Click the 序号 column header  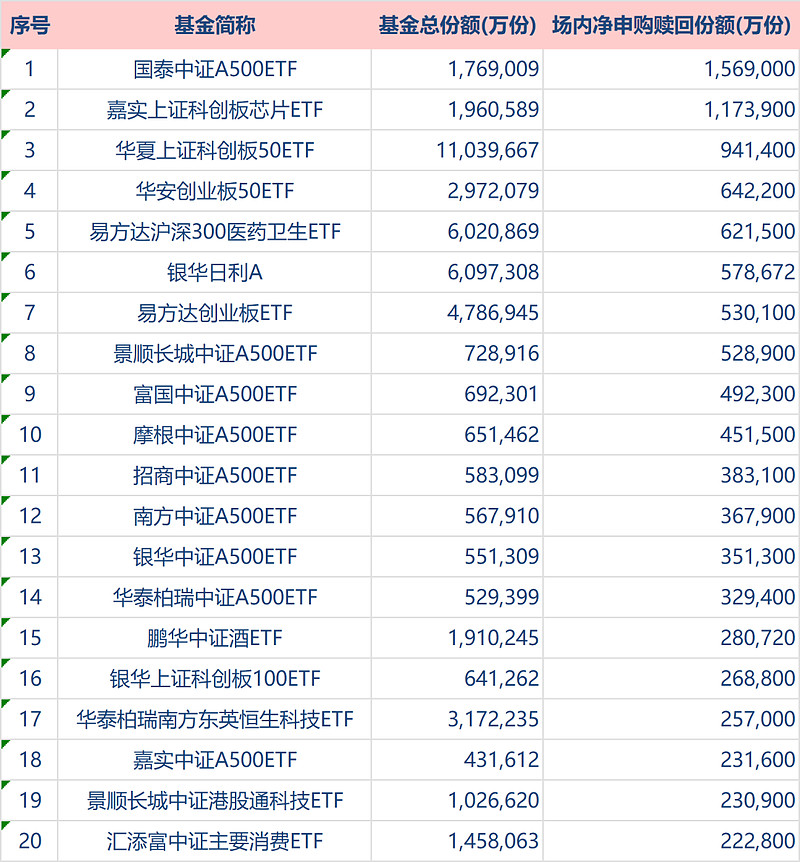coord(30,25)
